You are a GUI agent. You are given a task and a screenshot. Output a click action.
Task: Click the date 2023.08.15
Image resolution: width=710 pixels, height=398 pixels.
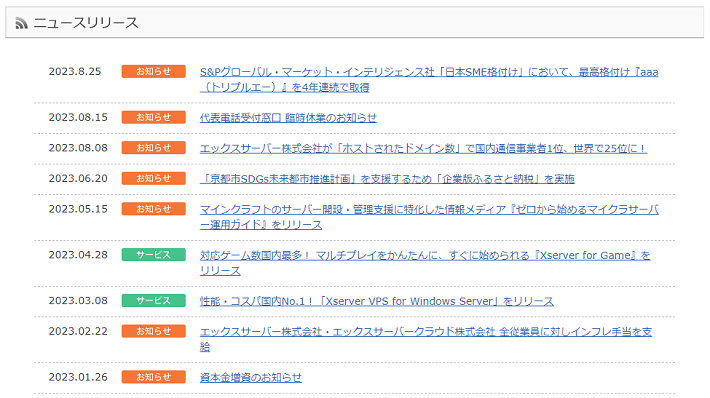tap(78, 117)
